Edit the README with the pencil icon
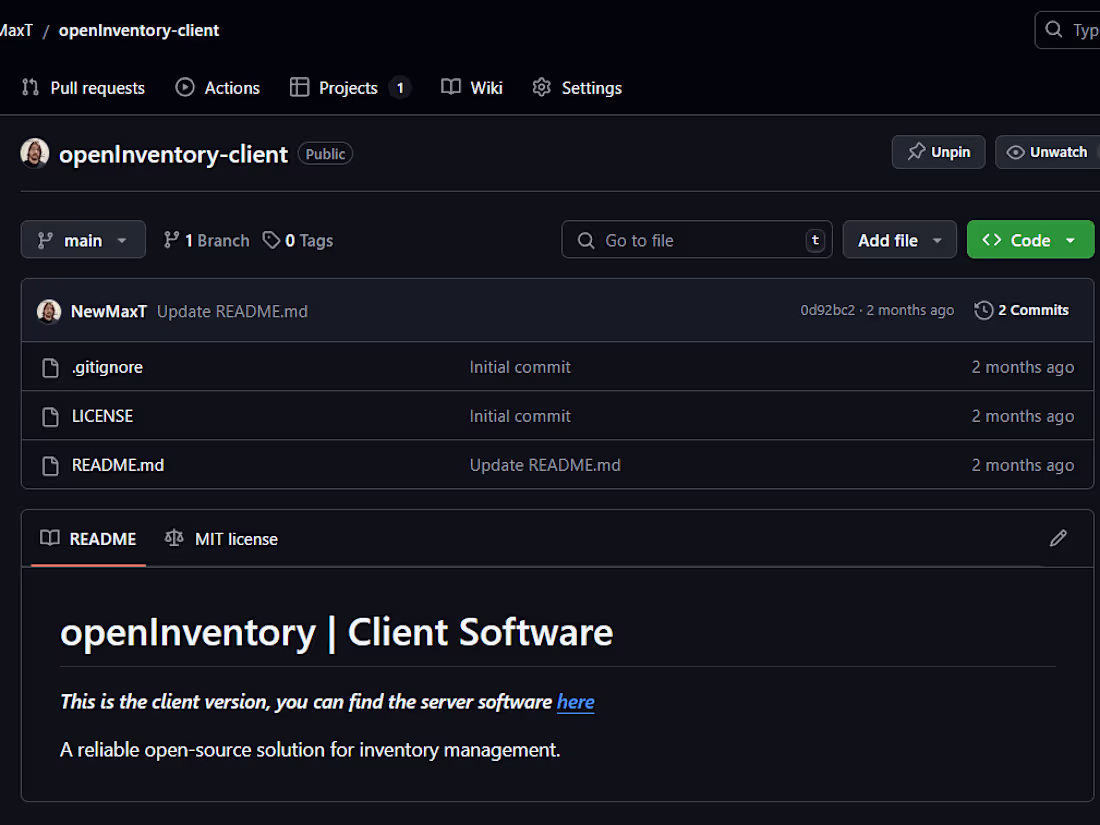Screen dimensions: 1100x825 tap(1058, 538)
